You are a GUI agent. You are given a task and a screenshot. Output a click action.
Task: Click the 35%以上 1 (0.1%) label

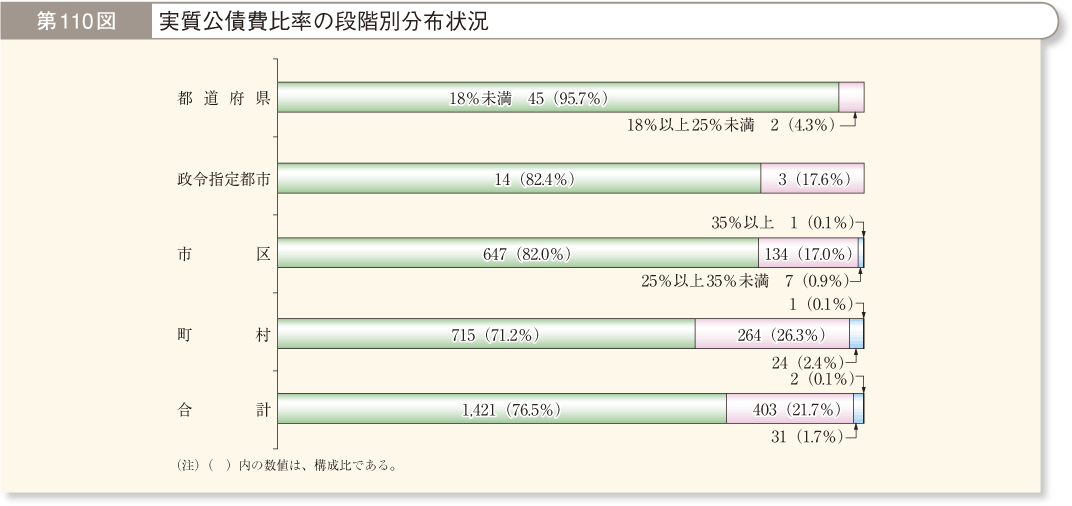coord(782,223)
